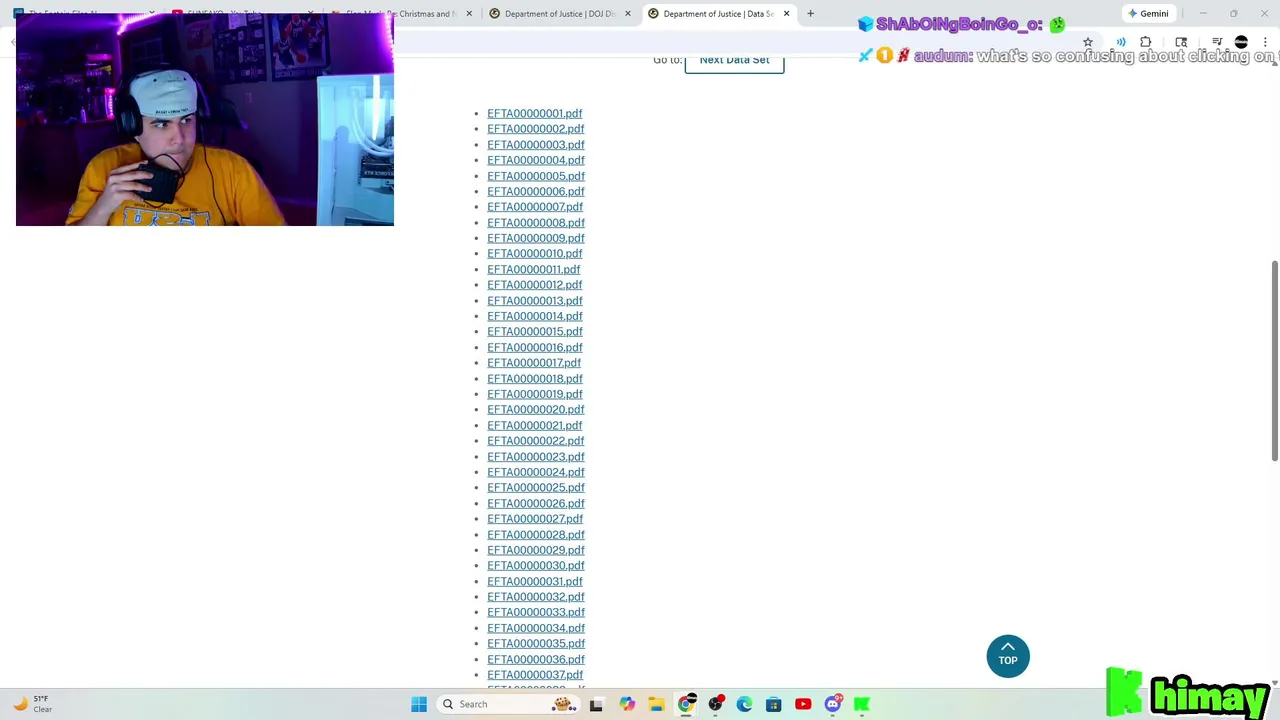
Task: Open Chrome media controls icon
Action: 1217,42
